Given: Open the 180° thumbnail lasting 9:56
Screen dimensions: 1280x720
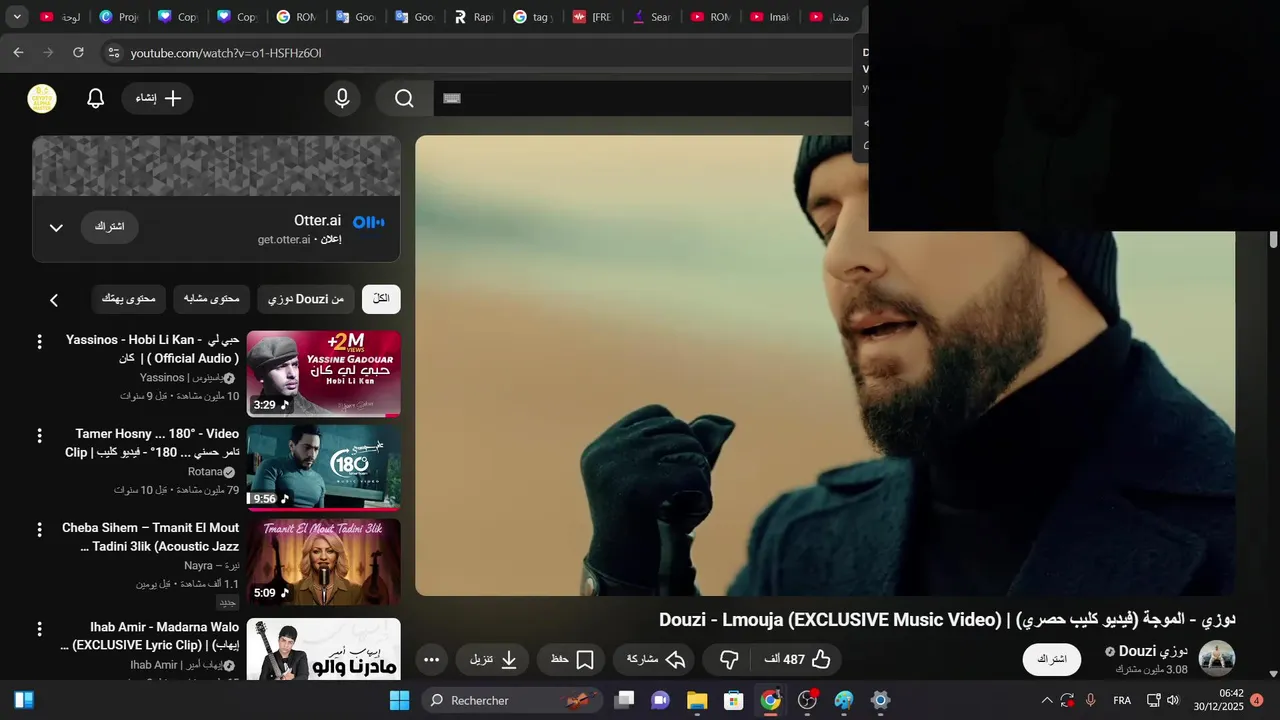Looking at the screenshot, I should (x=323, y=468).
